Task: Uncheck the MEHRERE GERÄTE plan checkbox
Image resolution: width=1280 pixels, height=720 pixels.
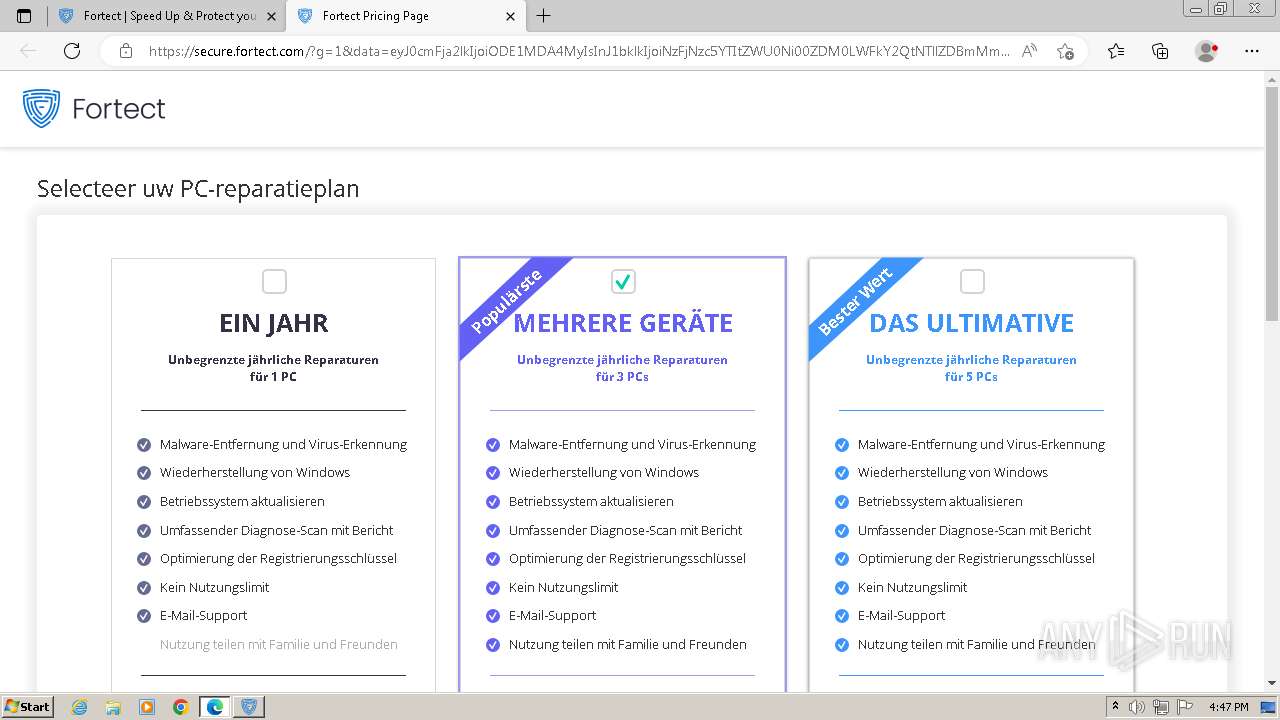Action: [x=623, y=282]
